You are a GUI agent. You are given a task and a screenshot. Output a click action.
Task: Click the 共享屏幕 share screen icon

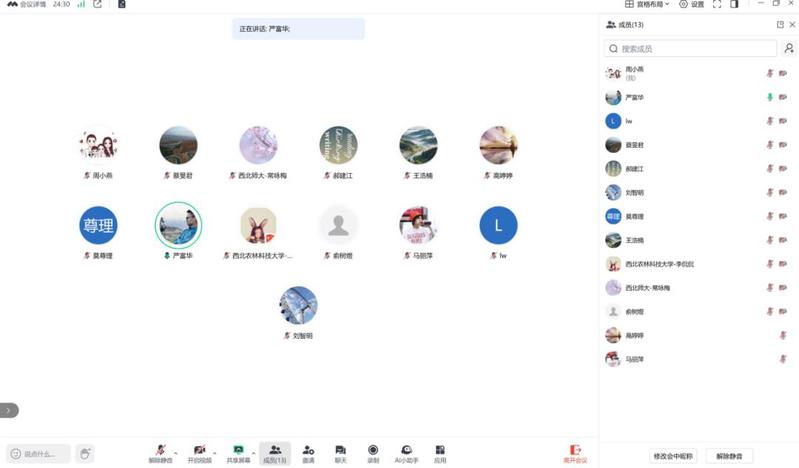(239, 452)
